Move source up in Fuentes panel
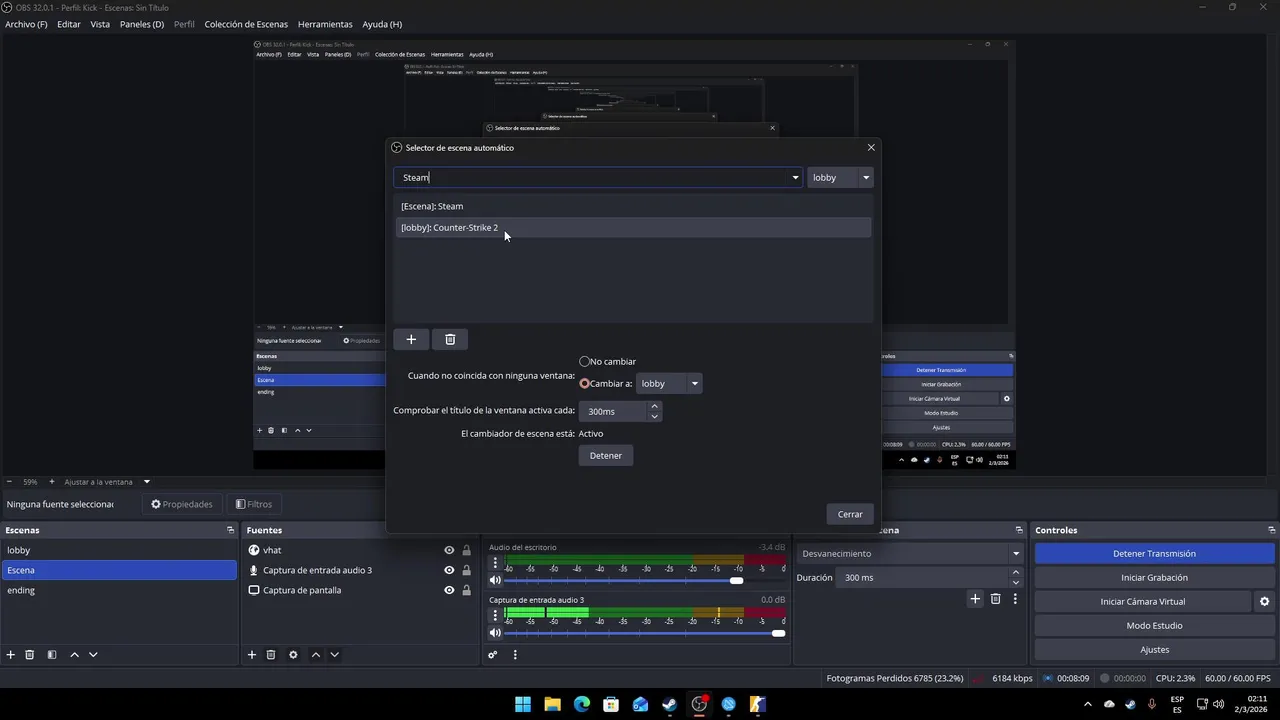The width and height of the screenshot is (1280, 720). 316,655
